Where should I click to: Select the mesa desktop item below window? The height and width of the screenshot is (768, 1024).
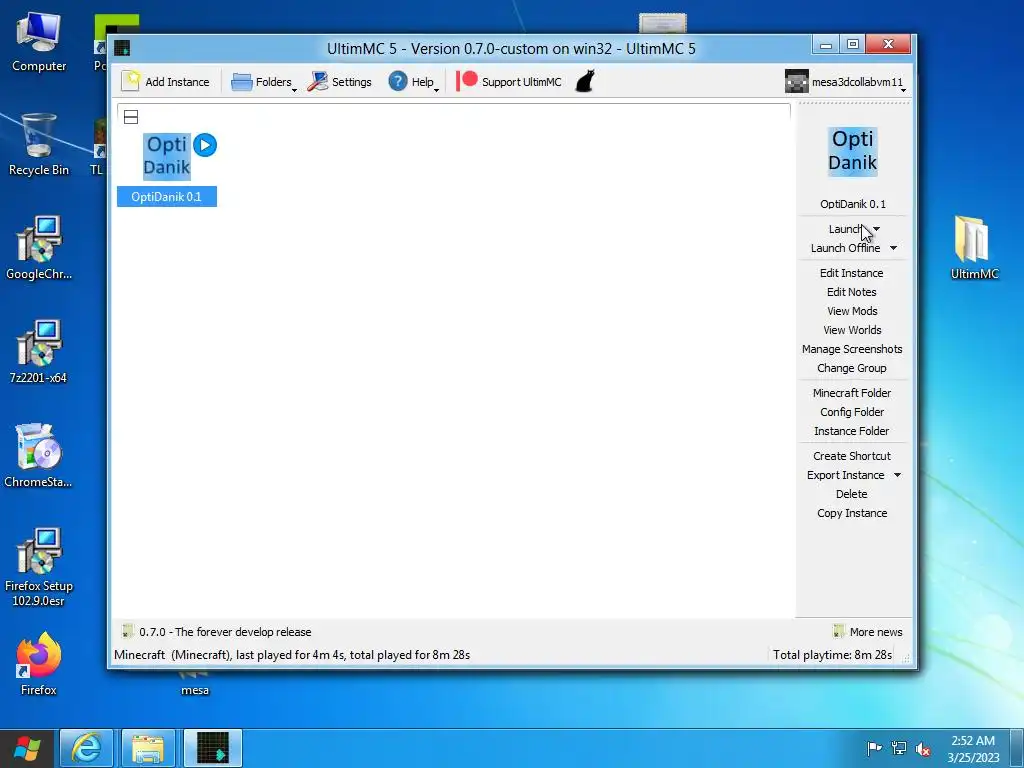tap(195, 682)
